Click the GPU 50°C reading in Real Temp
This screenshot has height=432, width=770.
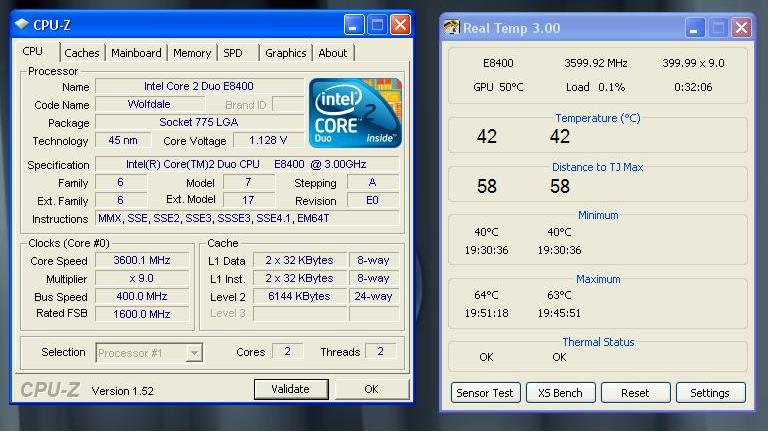tap(498, 87)
